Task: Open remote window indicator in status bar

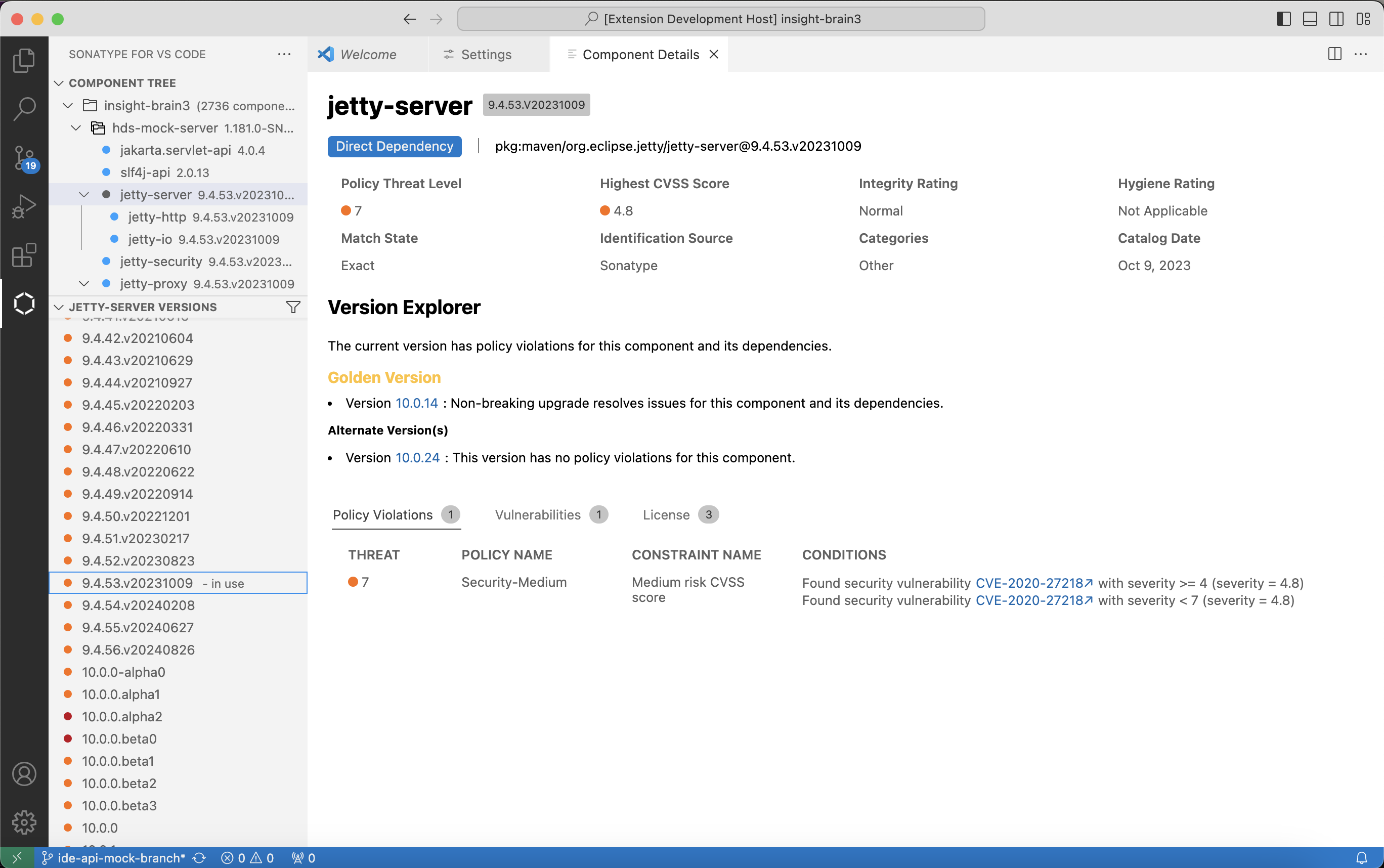Action: [17, 858]
